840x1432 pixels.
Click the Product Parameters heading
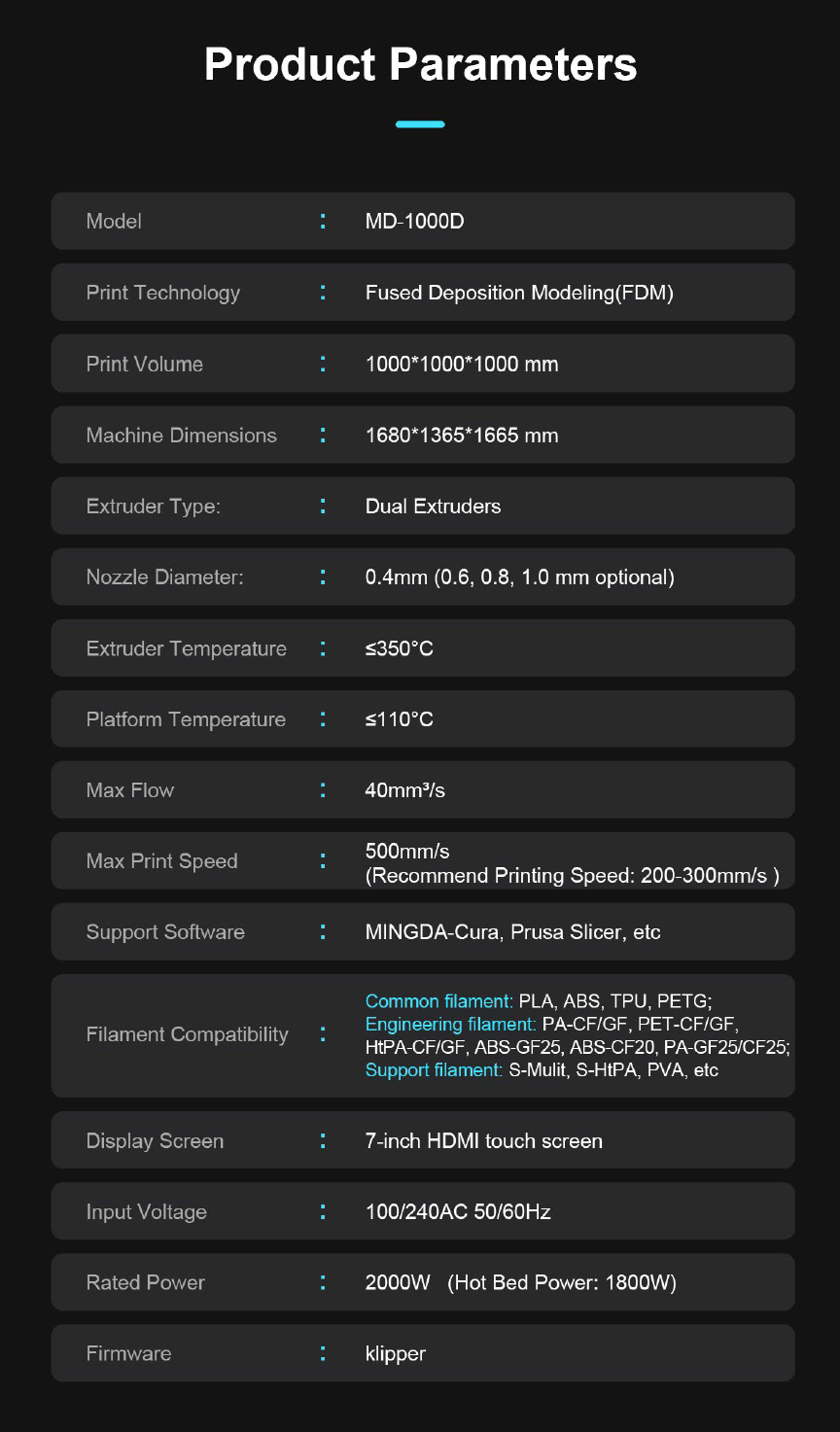(x=420, y=65)
